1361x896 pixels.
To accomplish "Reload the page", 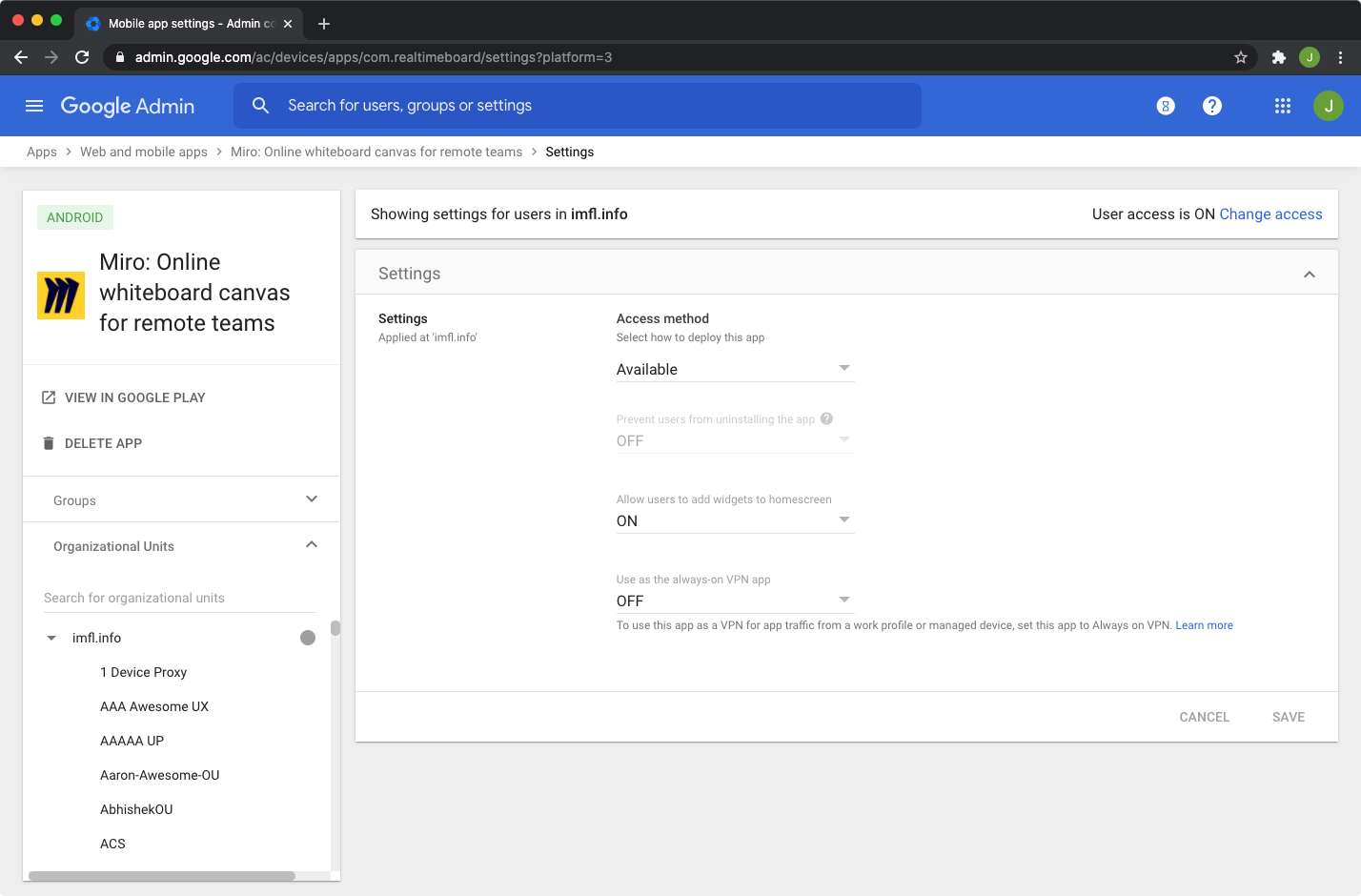I will coord(82,57).
